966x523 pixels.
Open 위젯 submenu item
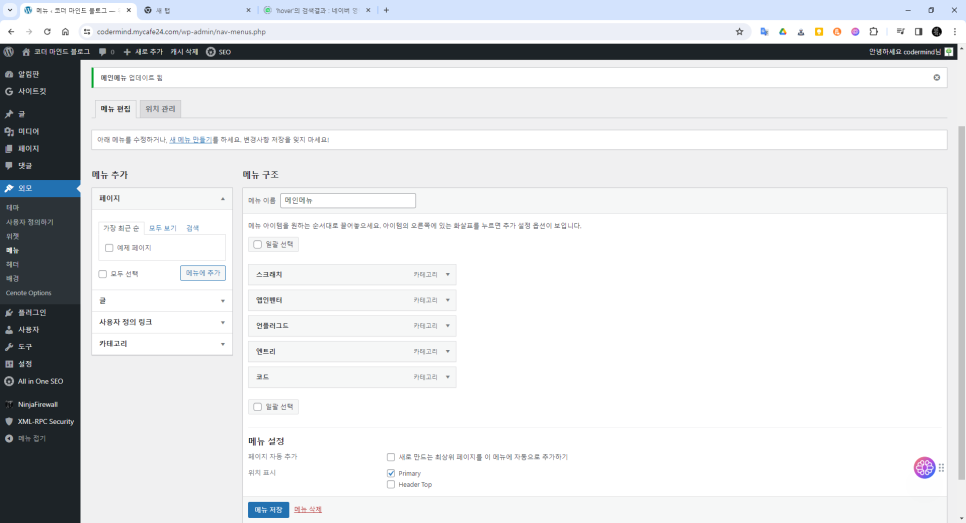pyautogui.click(x=12, y=236)
